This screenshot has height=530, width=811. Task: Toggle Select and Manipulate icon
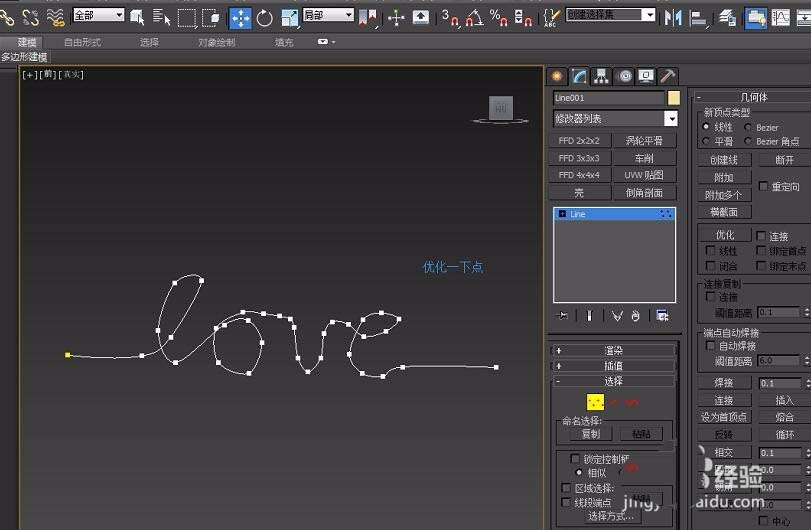[x=396, y=18]
